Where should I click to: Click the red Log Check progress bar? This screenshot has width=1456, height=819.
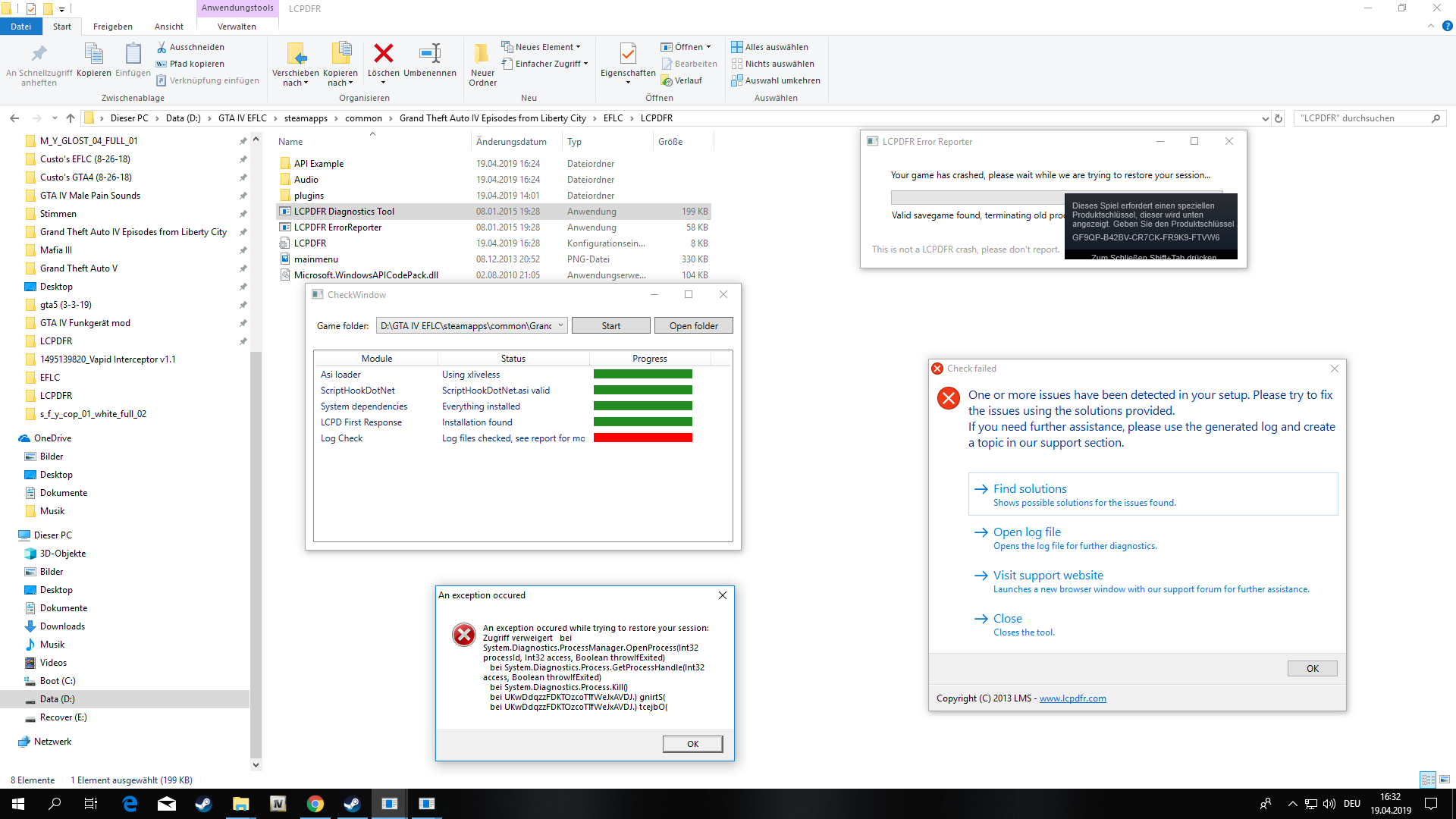[x=642, y=438]
